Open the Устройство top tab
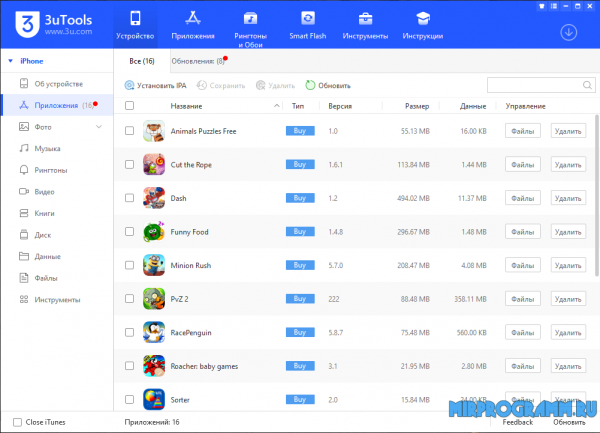The width and height of the screenshot is (600, 433). 135,25
